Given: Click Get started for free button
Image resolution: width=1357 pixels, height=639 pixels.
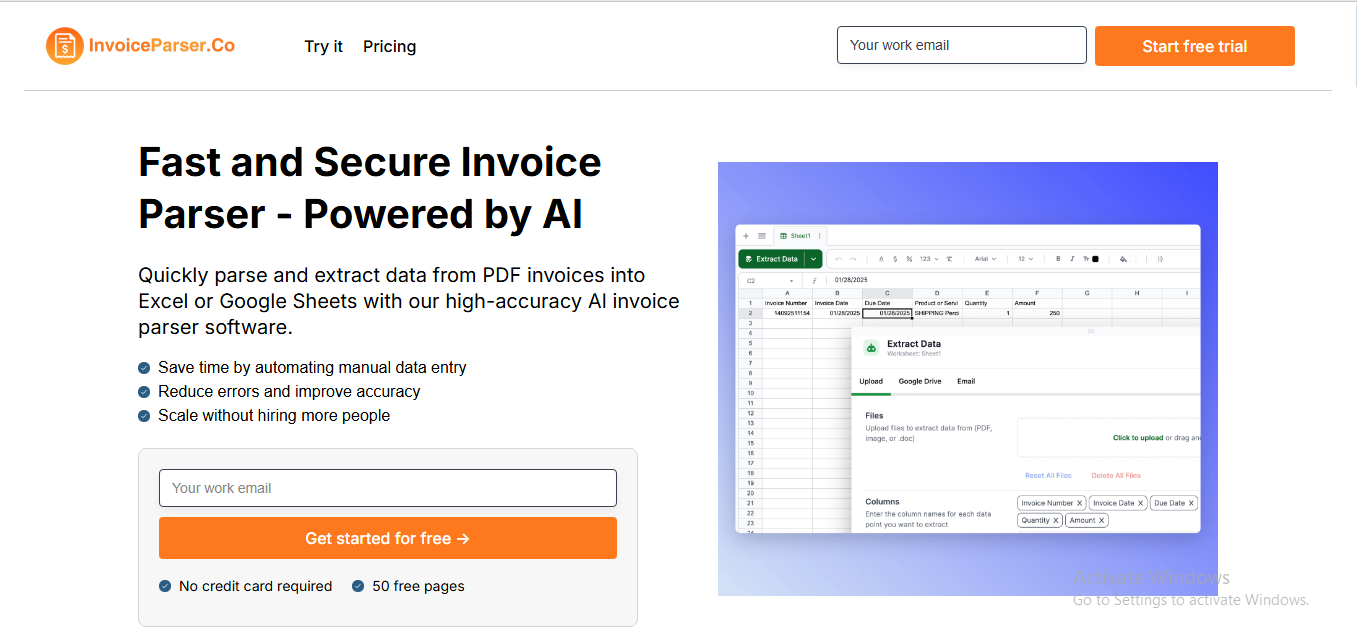Looking at the screenshot, I should 387,538.
